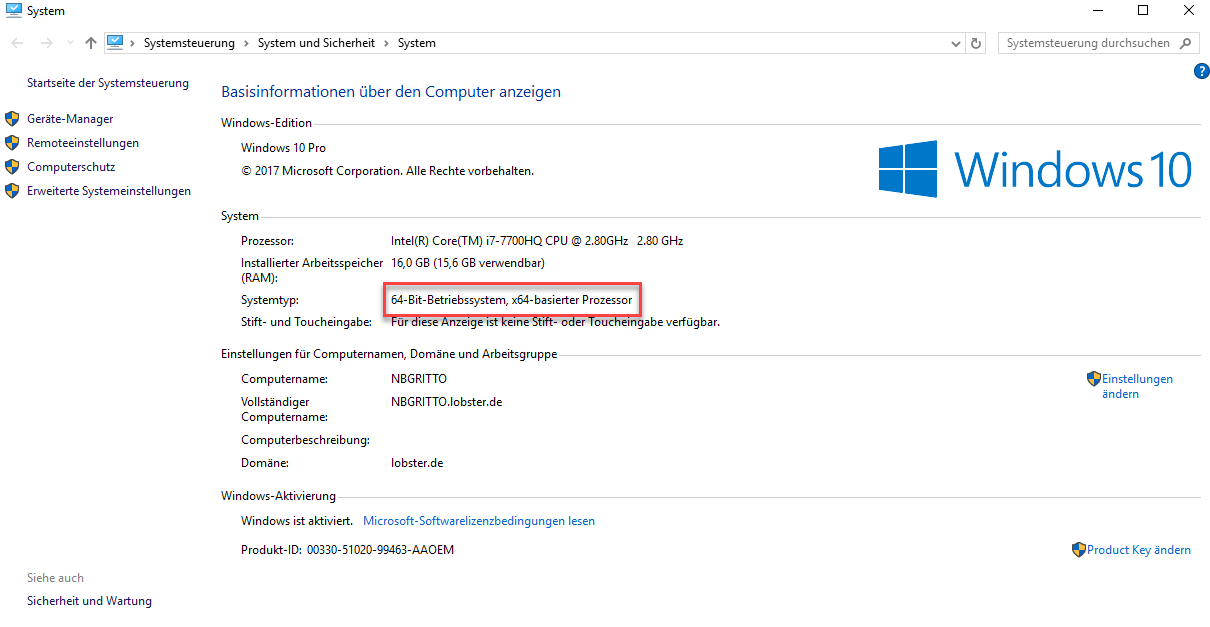Click the search magnifier icon
The image size is (1210, 627).
1185,43
